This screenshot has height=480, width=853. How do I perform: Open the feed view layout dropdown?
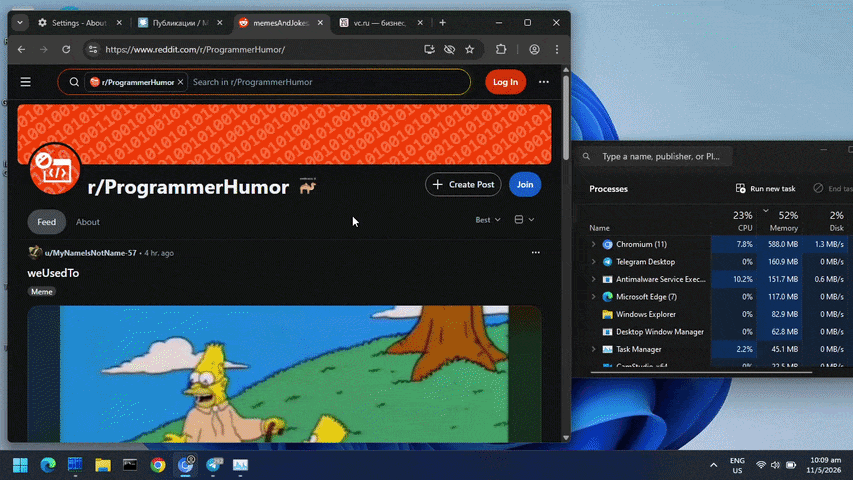click(x=524, y=220)
